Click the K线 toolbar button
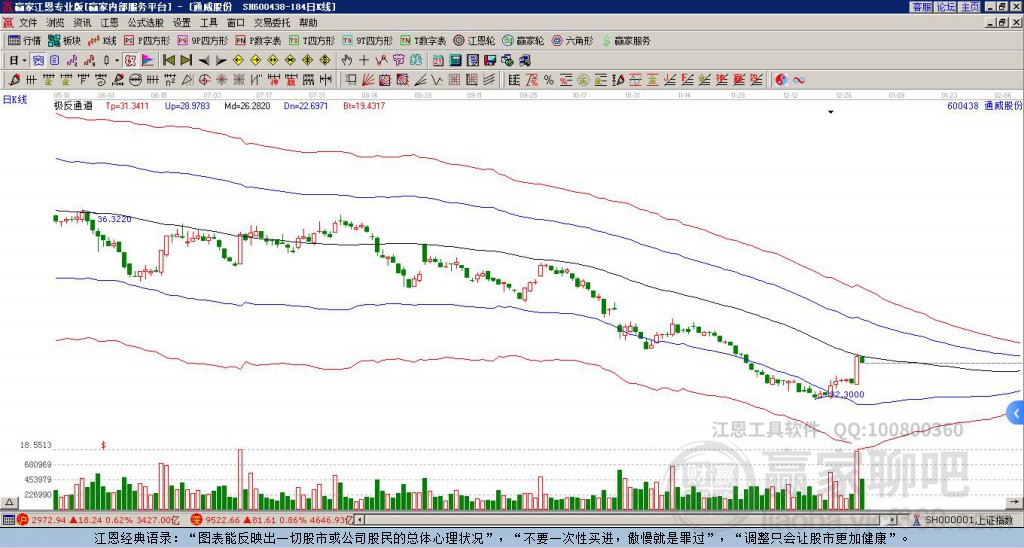This screenshot has height=548, width=1024. (102, 40)
